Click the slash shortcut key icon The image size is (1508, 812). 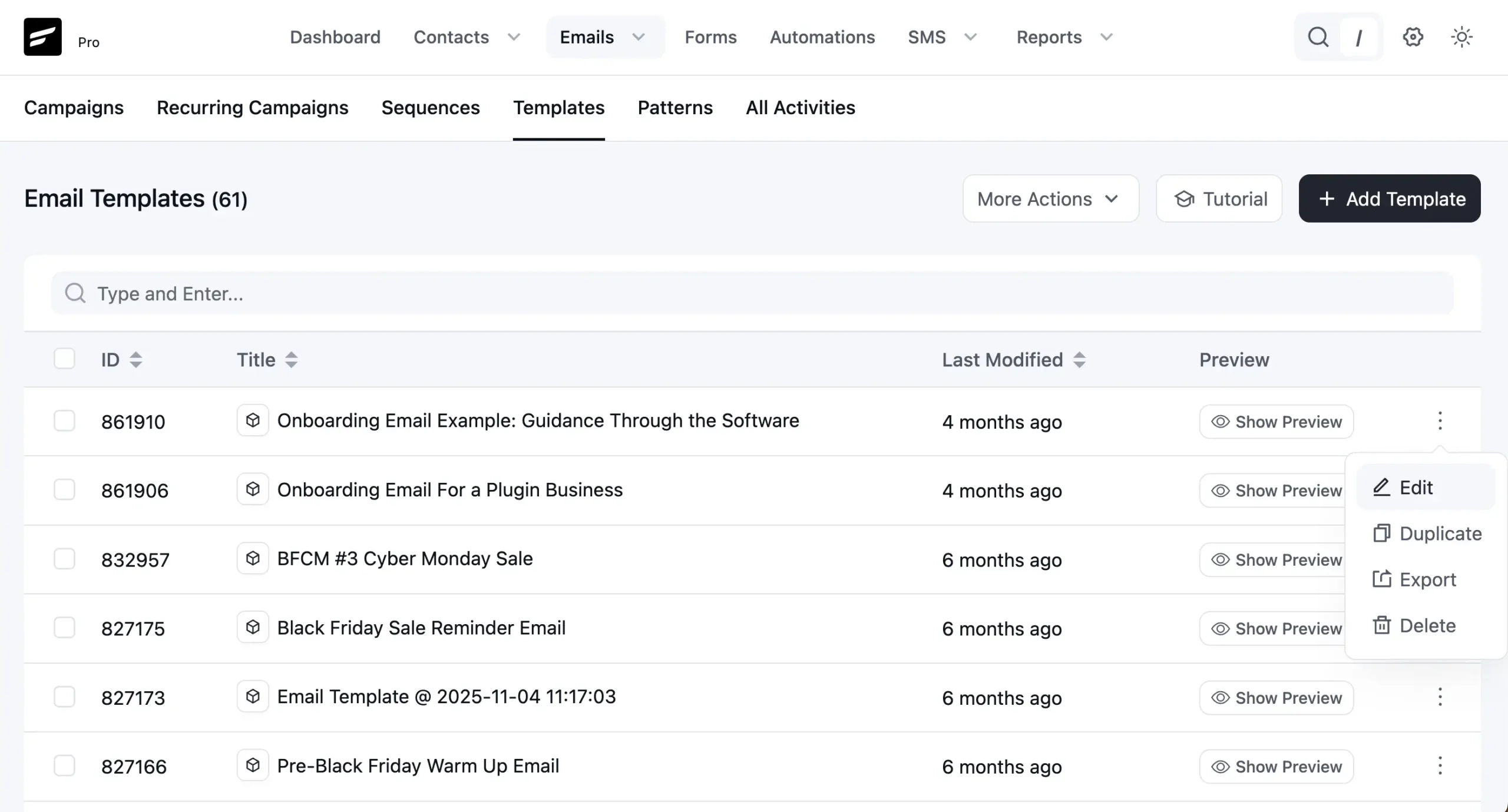click(1358, 38)
